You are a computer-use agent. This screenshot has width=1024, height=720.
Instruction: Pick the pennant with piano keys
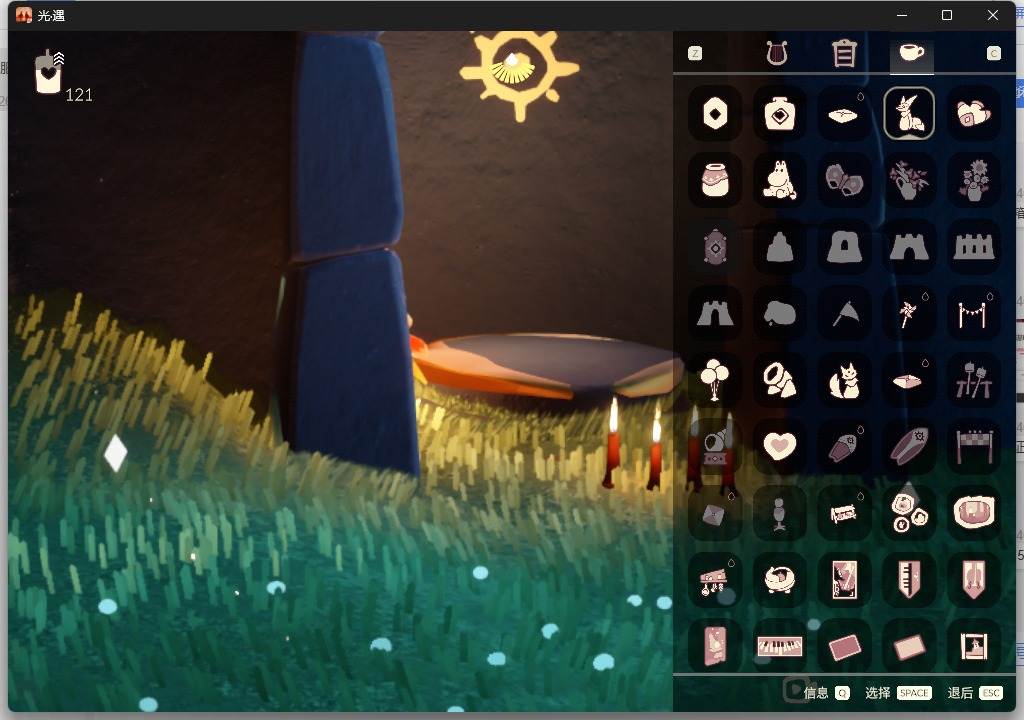pos(909,580)
